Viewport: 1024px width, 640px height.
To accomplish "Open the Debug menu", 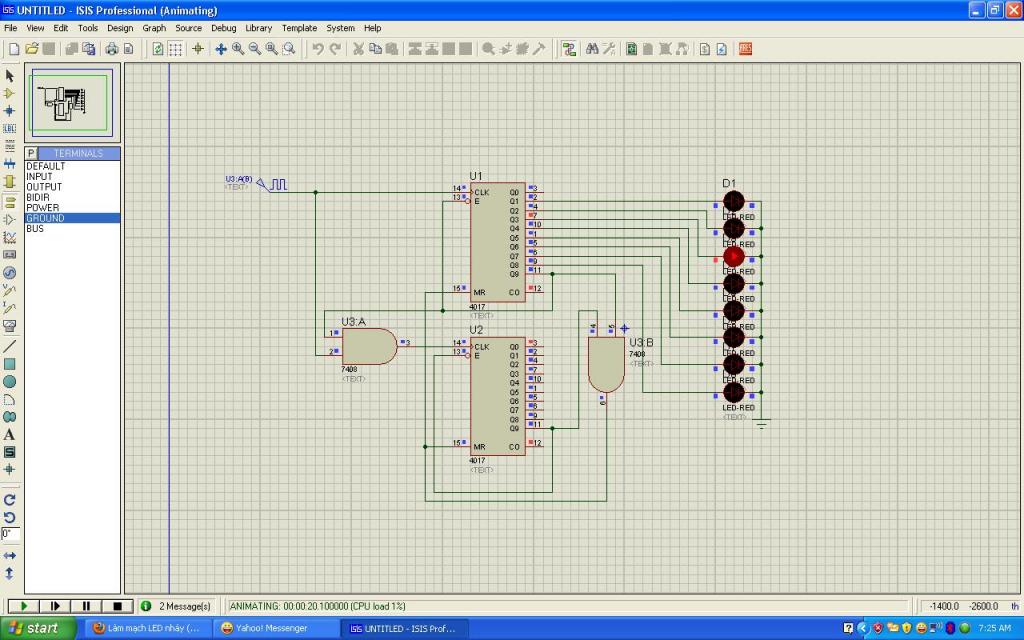I will 223,28.
